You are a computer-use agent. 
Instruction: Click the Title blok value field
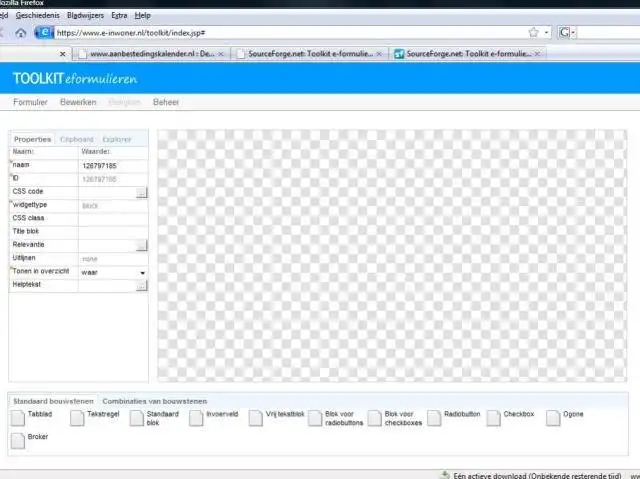tap(113, 232)
